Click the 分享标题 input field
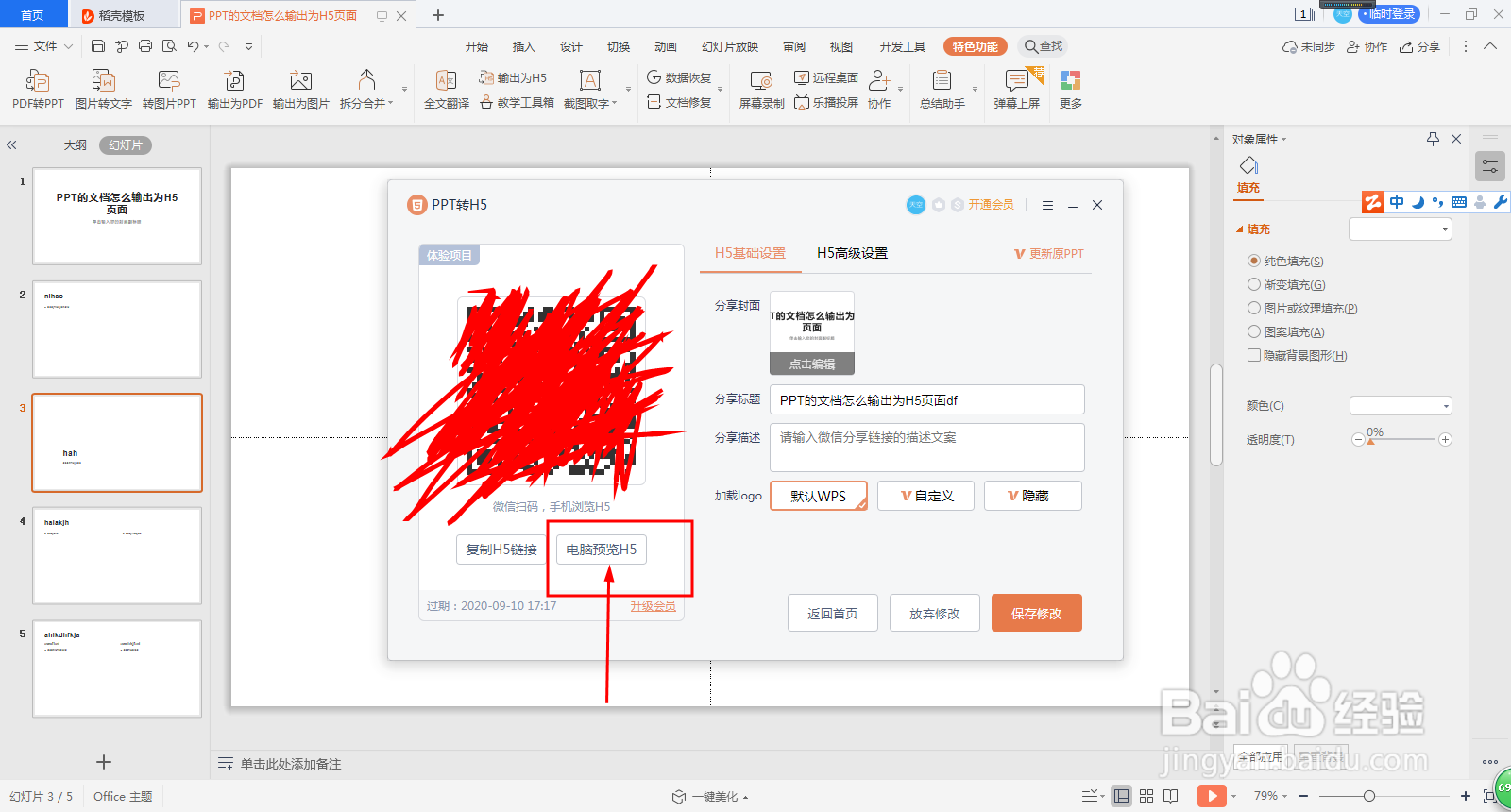 coord(927,400)
